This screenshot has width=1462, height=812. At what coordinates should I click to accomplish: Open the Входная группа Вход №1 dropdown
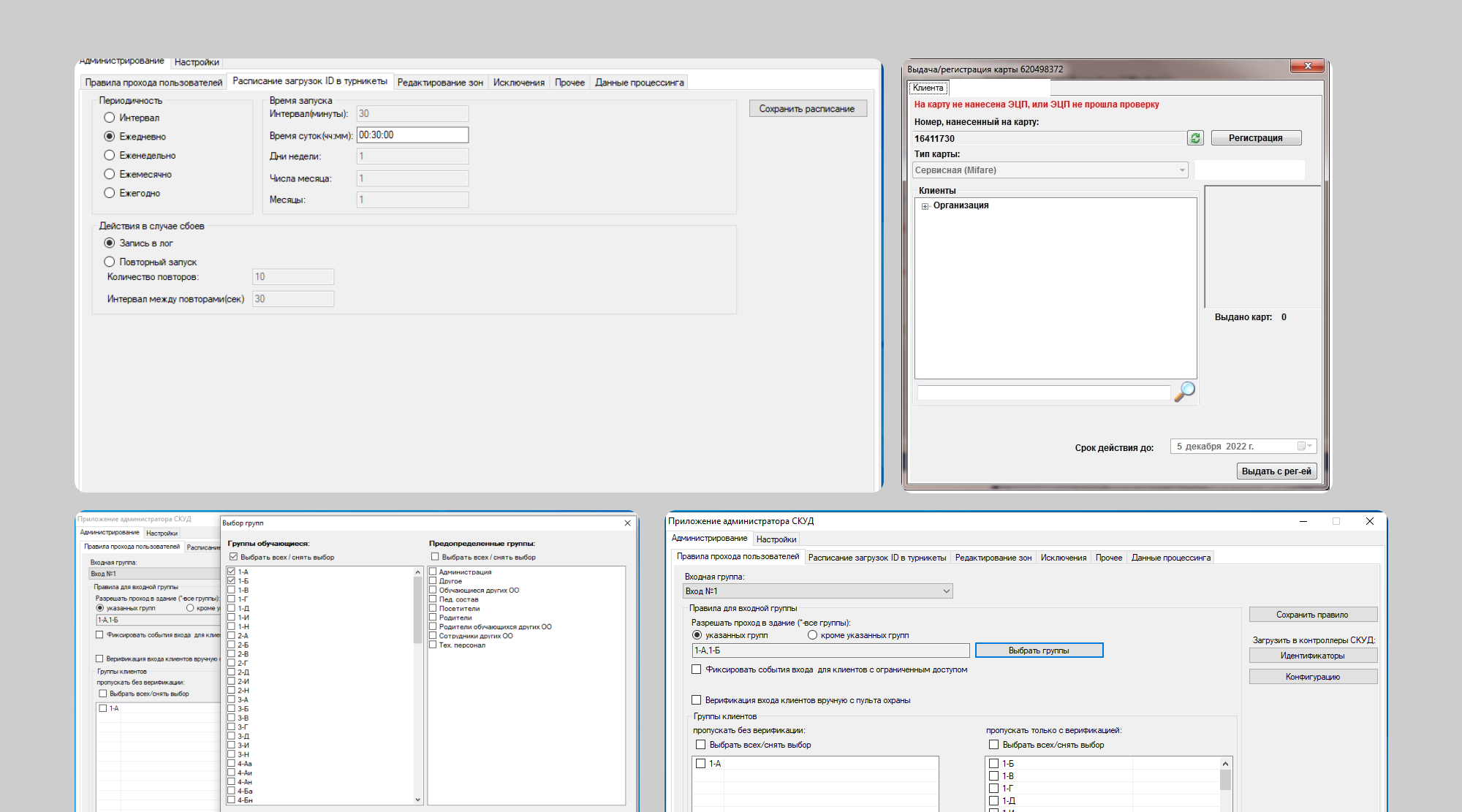(946, 591)
